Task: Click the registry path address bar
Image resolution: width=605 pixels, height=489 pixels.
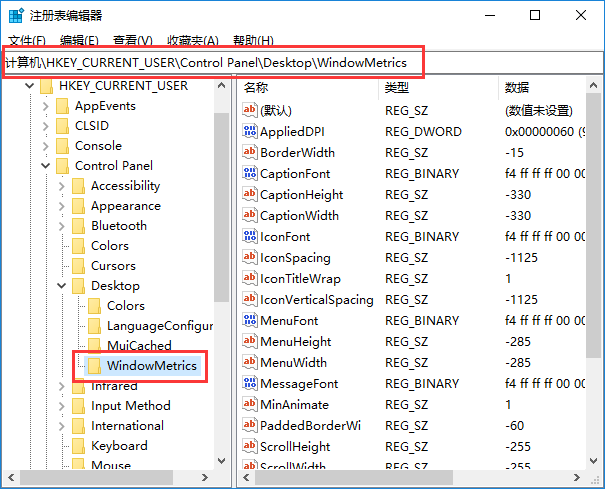Action: [302, 63]
